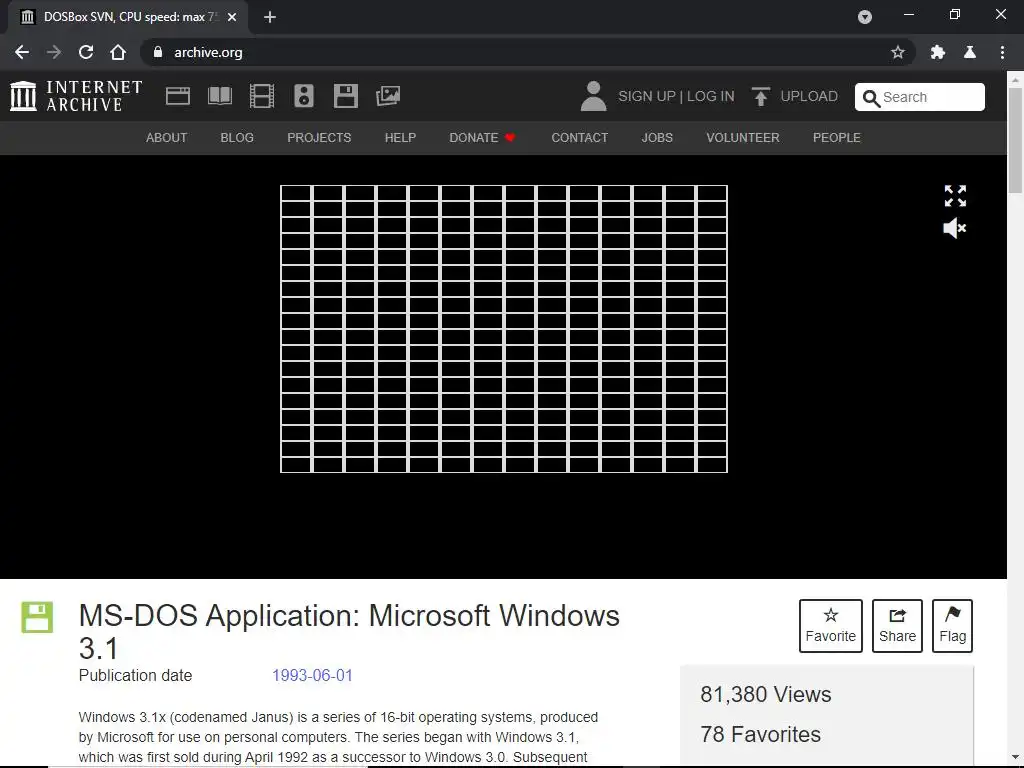Viewport: 1024px width, 768px height.
Task: Click the MS-DOS Application title heading
Action: [x=349, y=632]
